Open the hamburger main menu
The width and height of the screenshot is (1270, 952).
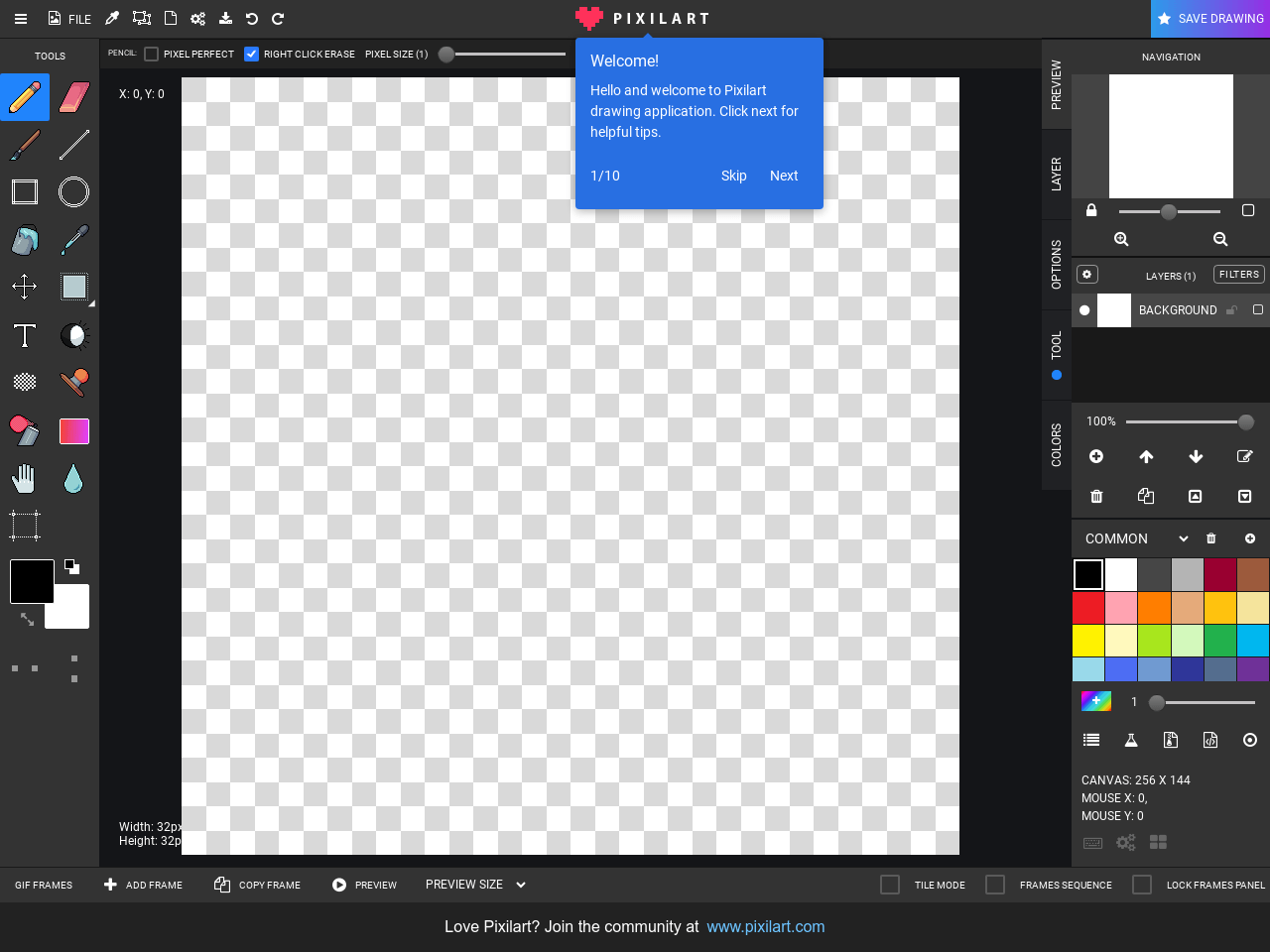21,19
